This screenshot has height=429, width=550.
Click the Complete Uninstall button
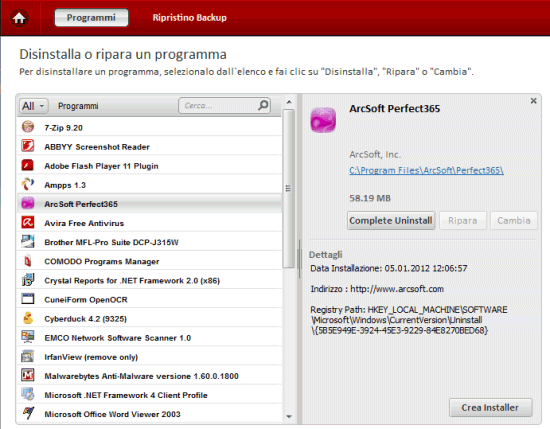click(x=391, y=221)
